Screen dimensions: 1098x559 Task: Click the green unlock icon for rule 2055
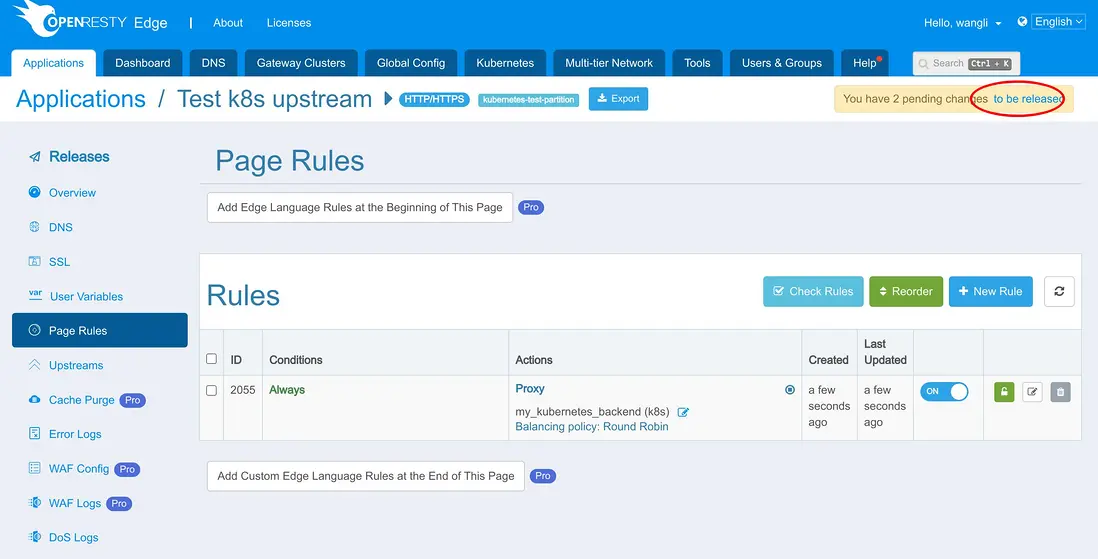1003,392
